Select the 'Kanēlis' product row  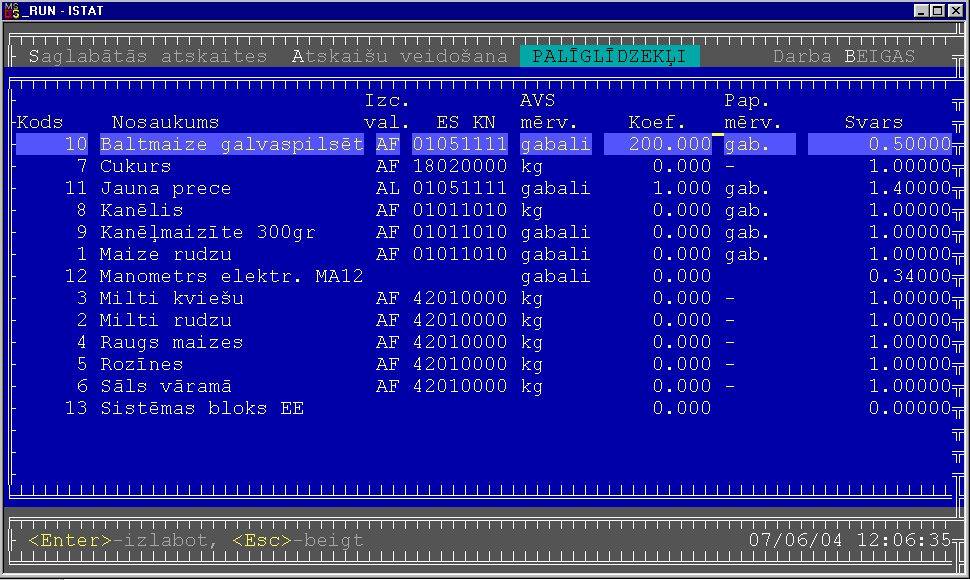[484, 210]
